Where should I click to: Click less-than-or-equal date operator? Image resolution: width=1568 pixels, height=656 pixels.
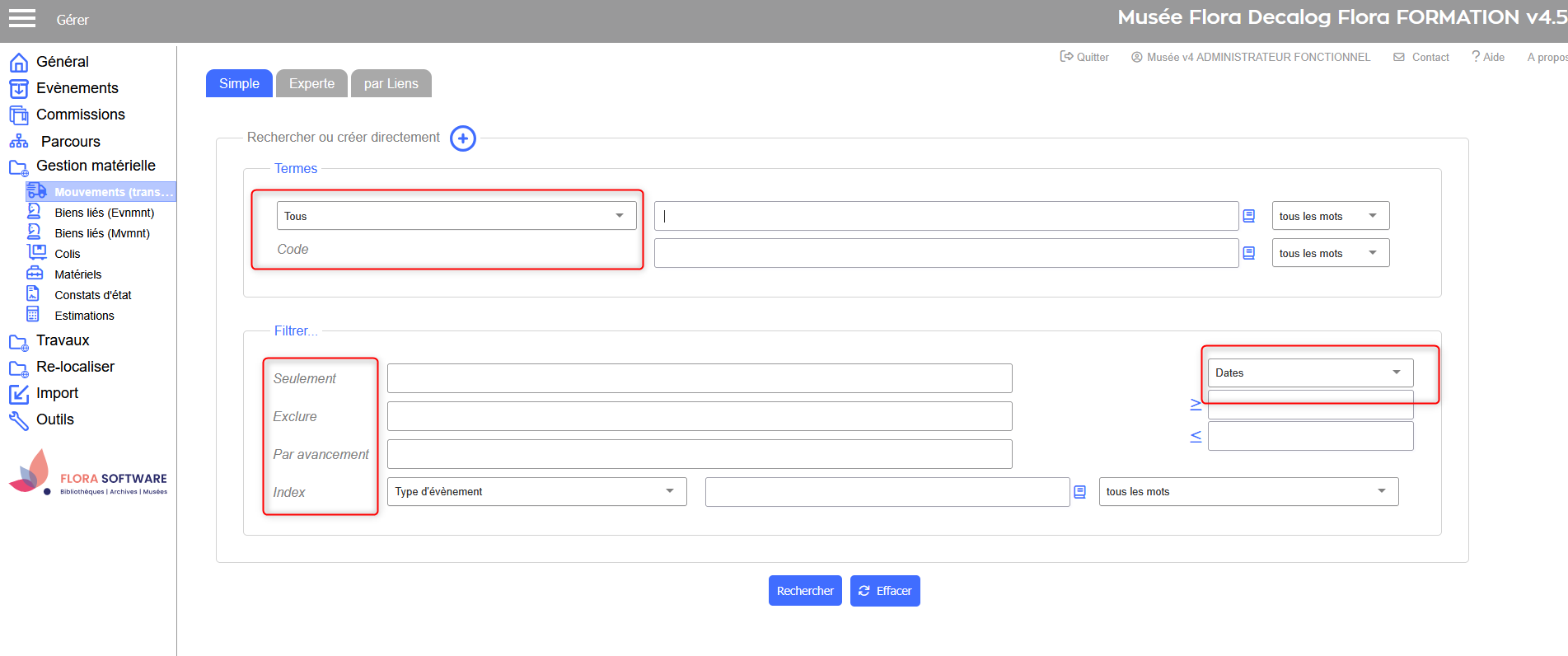click(1196, 437)
